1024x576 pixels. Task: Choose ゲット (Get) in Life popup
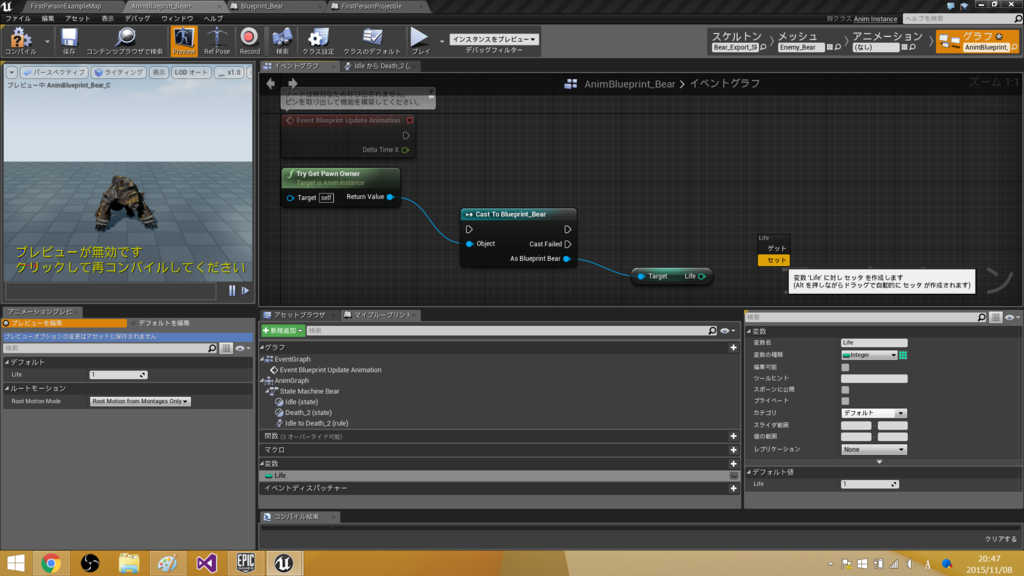point(774,249)
